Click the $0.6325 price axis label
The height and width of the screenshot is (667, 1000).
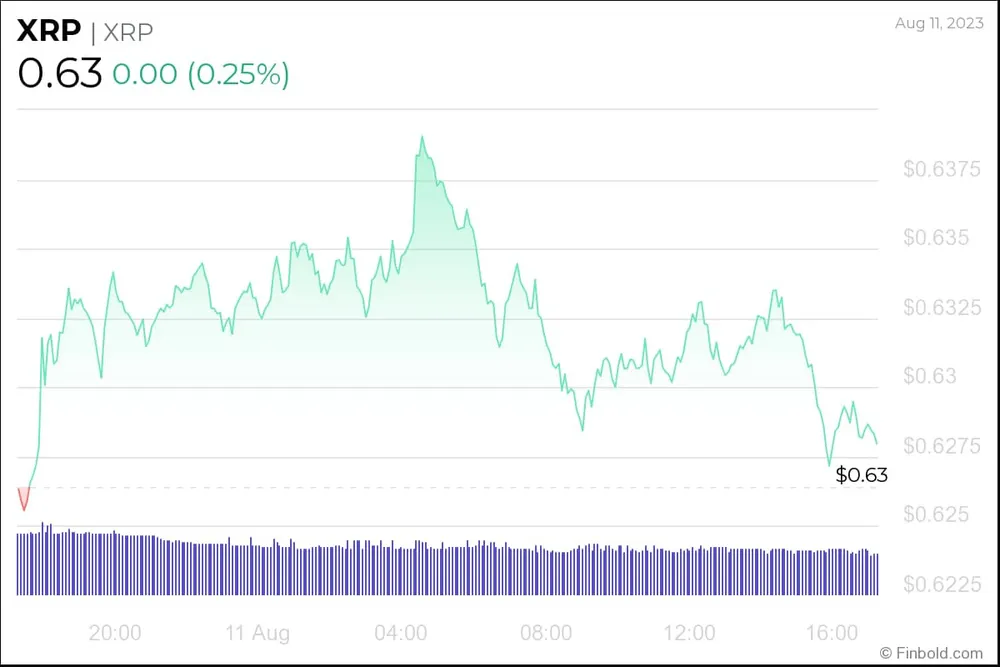(943, 307)
